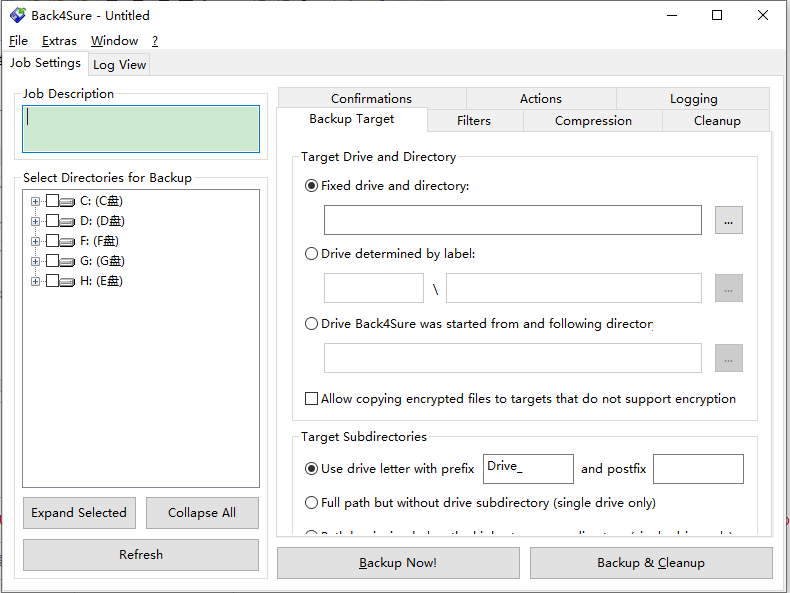Select Use drive letter with prefix radio

point(311,469)
